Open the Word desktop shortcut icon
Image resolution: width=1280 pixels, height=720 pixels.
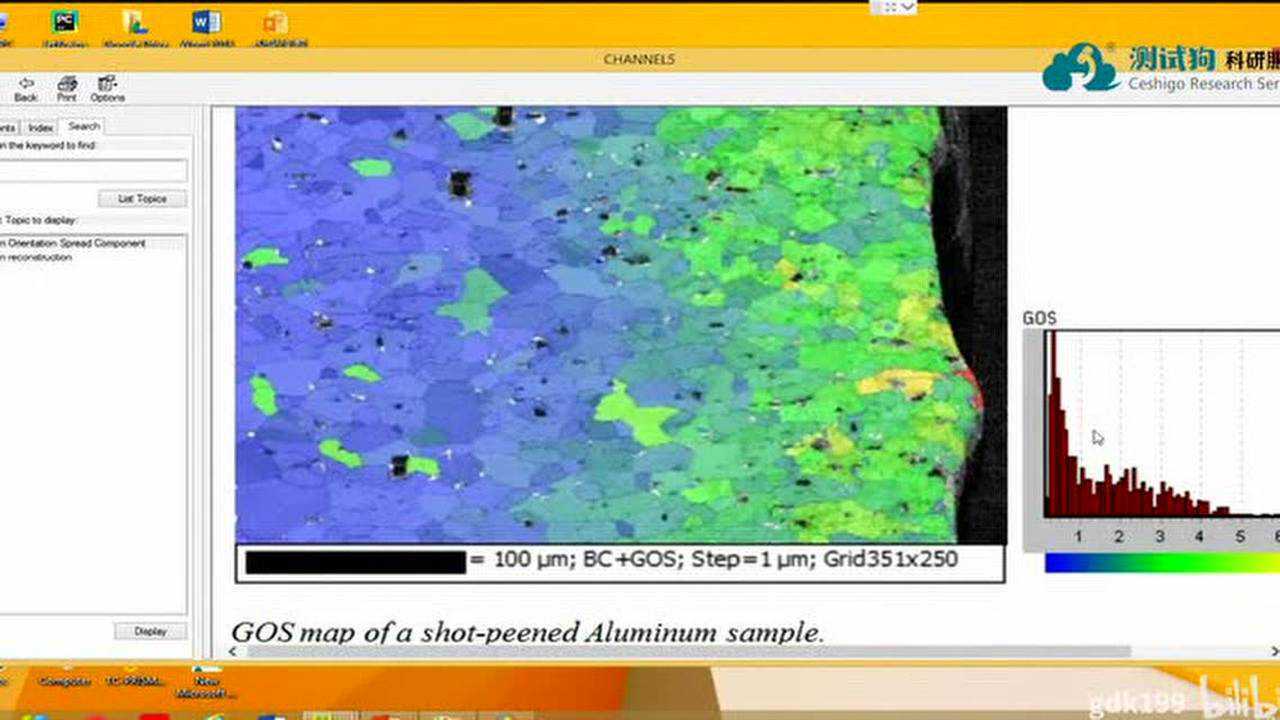206,24
